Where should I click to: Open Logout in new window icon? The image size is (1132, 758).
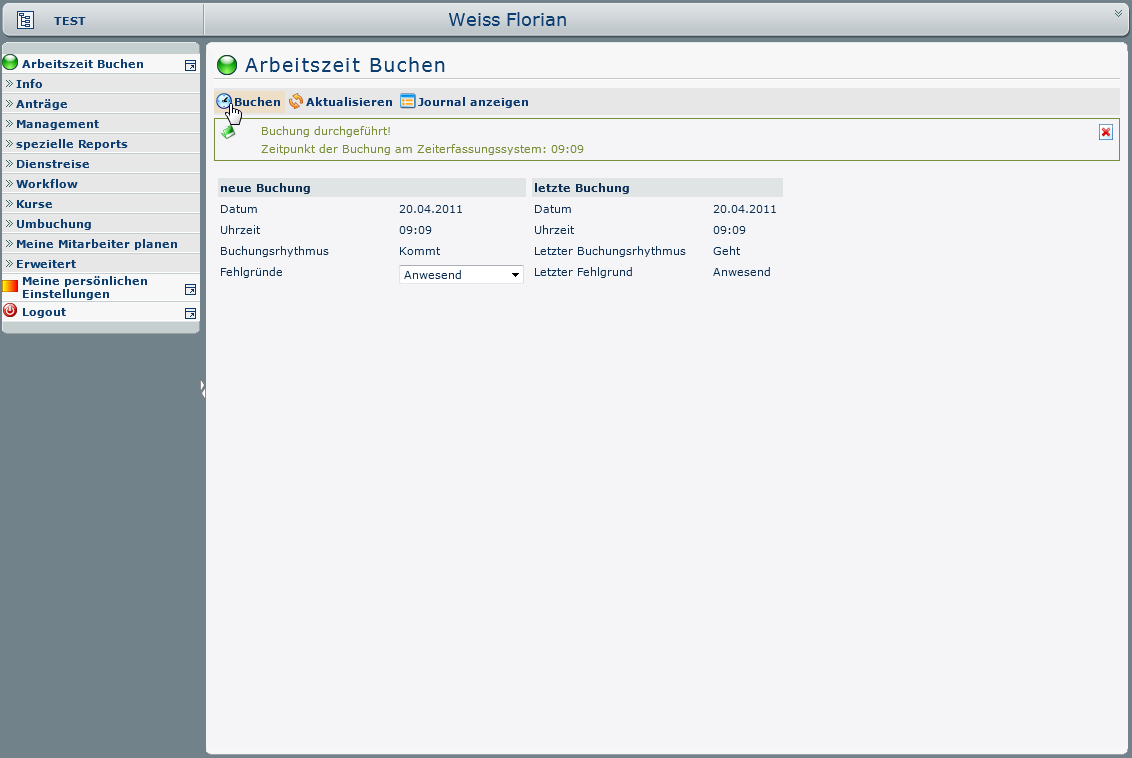[191, 313]
